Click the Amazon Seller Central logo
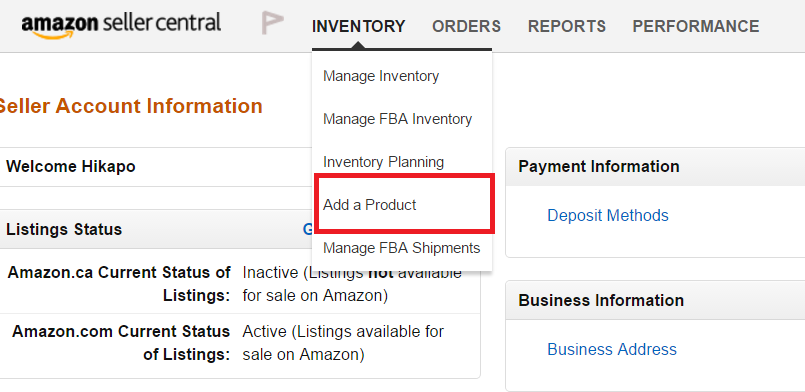 pos(121,25)
